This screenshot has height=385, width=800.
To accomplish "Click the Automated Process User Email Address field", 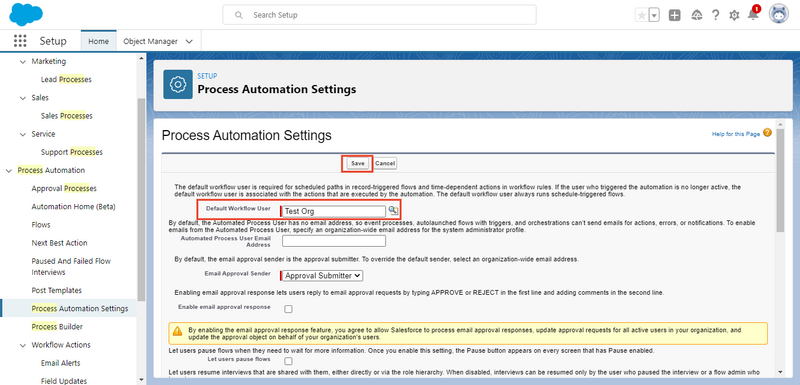I will pos(334,241).
